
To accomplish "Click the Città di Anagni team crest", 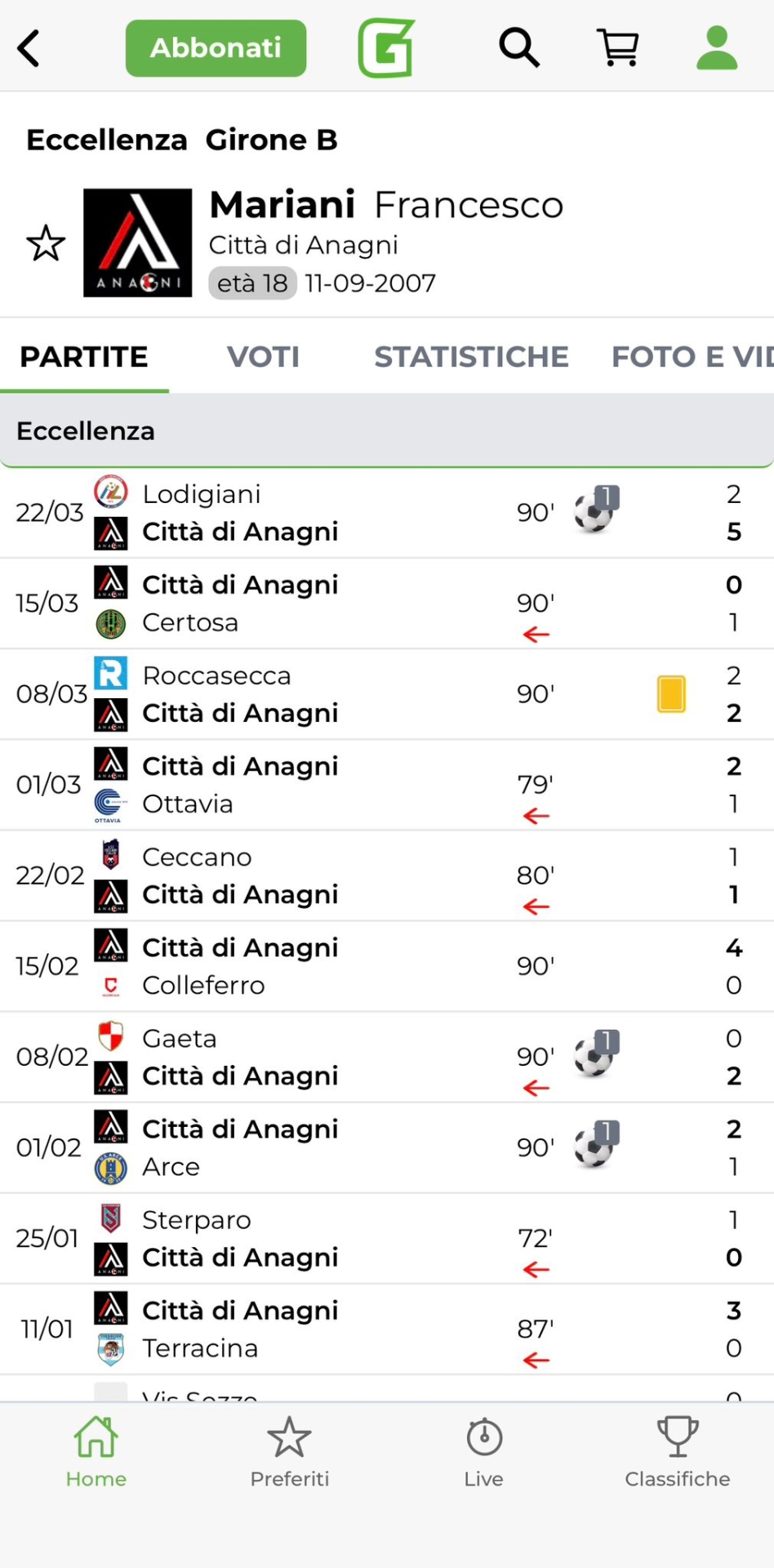I will coord(138,243).
